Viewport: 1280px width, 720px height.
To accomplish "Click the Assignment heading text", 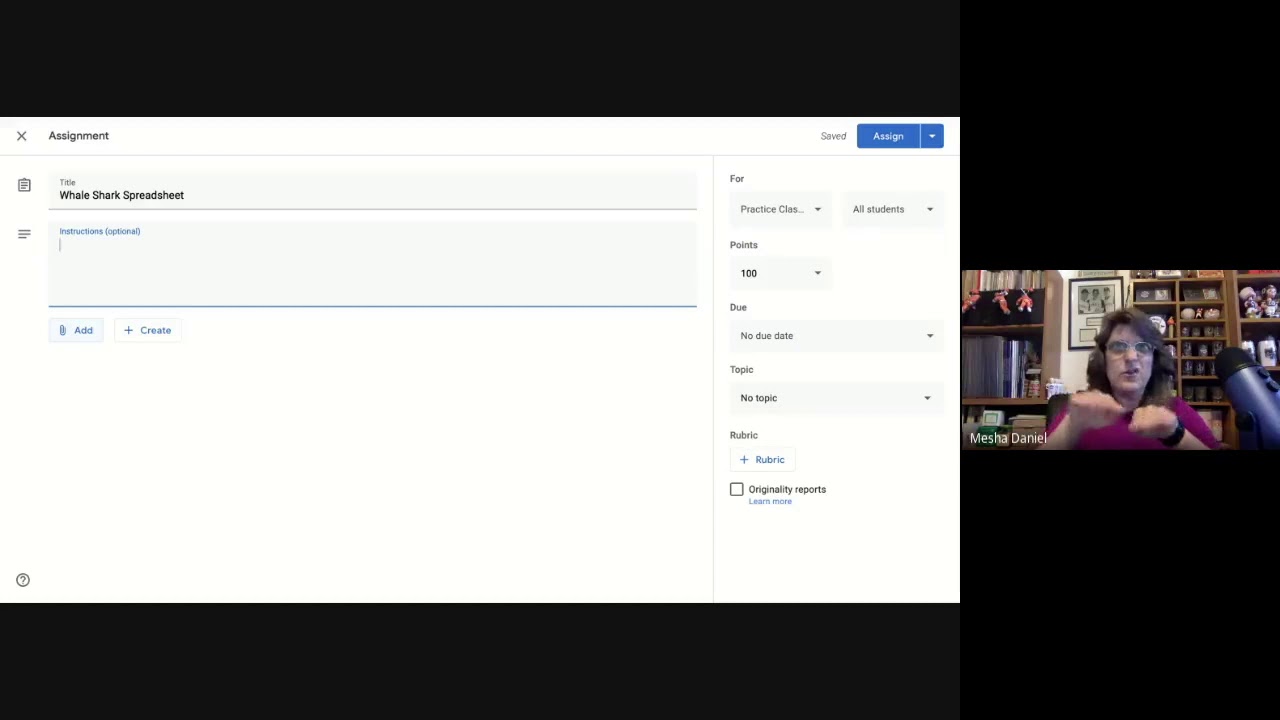I will [78, 136].
